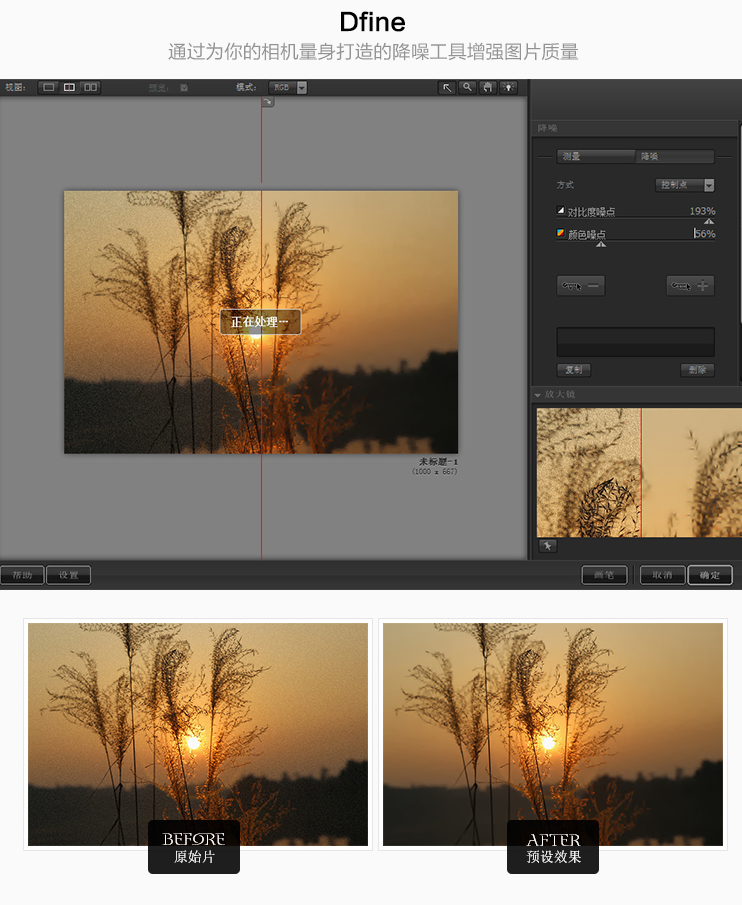Select the arrow pointer tool
Screen dimensions: 742x905
pos(447,87)
